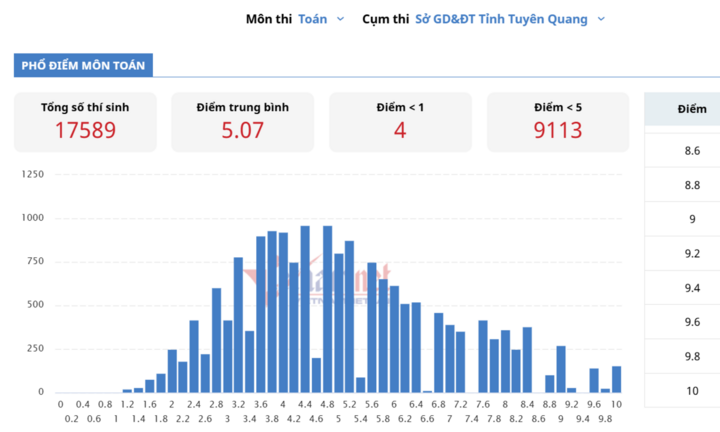Click the Điểm trung bình 5.07 card
Screen dimensions: 720x432
click(x=242, y=122)
